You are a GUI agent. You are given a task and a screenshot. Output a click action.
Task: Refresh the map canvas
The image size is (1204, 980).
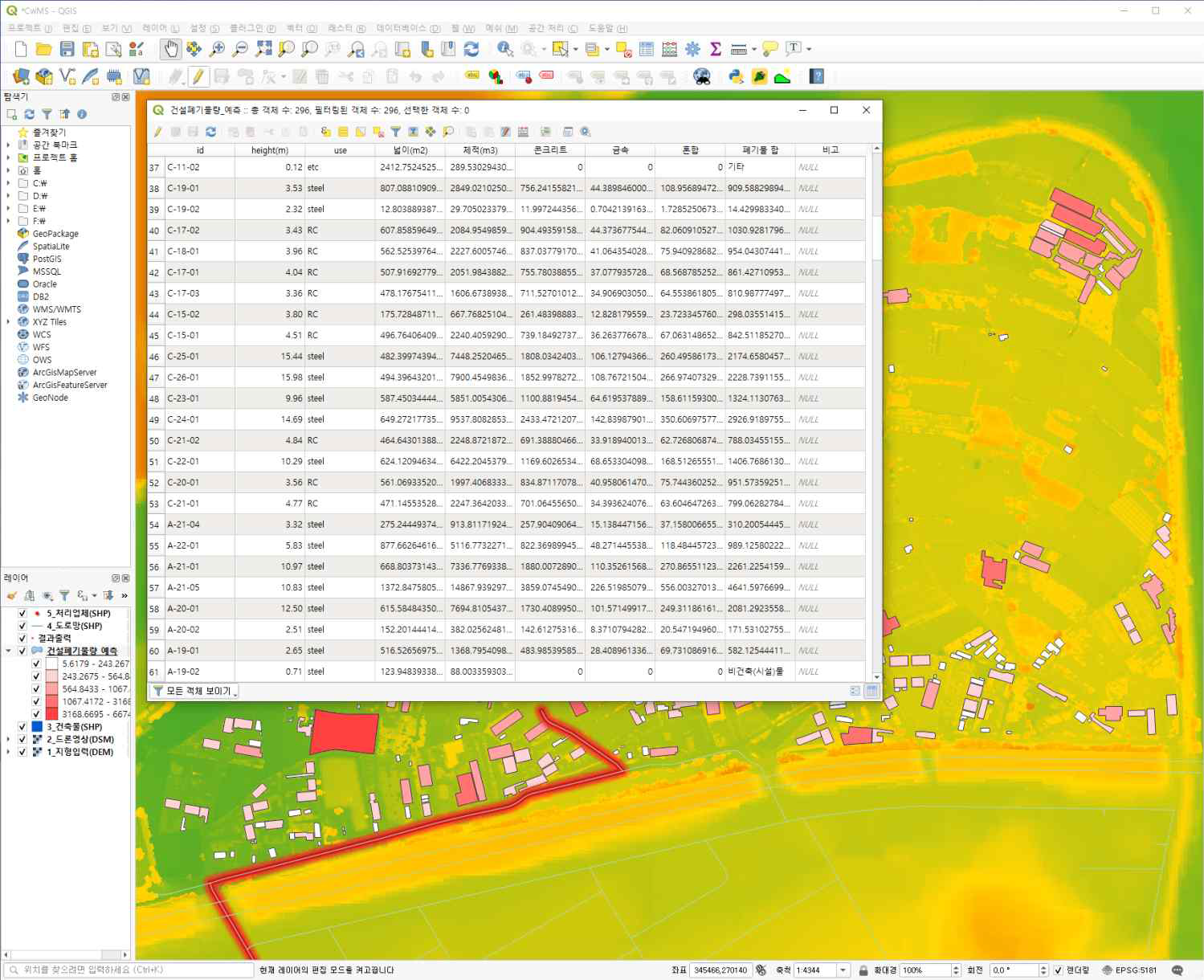click(x=471, y=50)
